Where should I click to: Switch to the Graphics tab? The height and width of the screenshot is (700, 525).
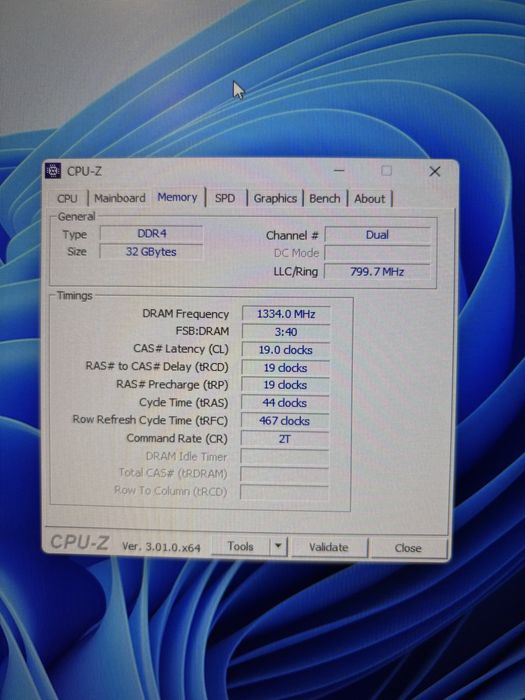(x=275, y=198)
